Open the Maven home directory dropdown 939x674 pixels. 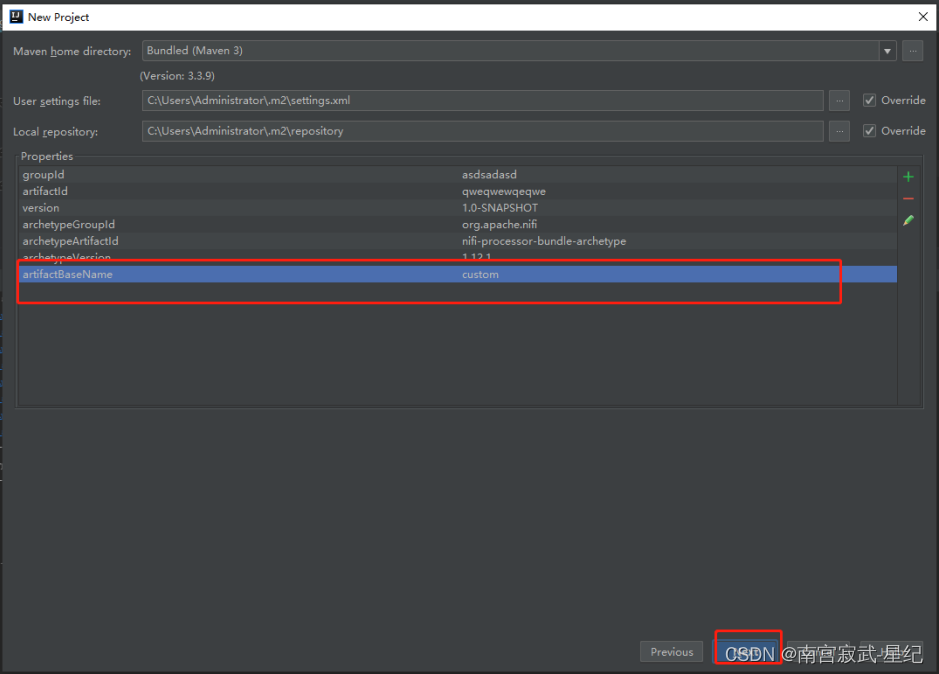click(x=887, y=51)
